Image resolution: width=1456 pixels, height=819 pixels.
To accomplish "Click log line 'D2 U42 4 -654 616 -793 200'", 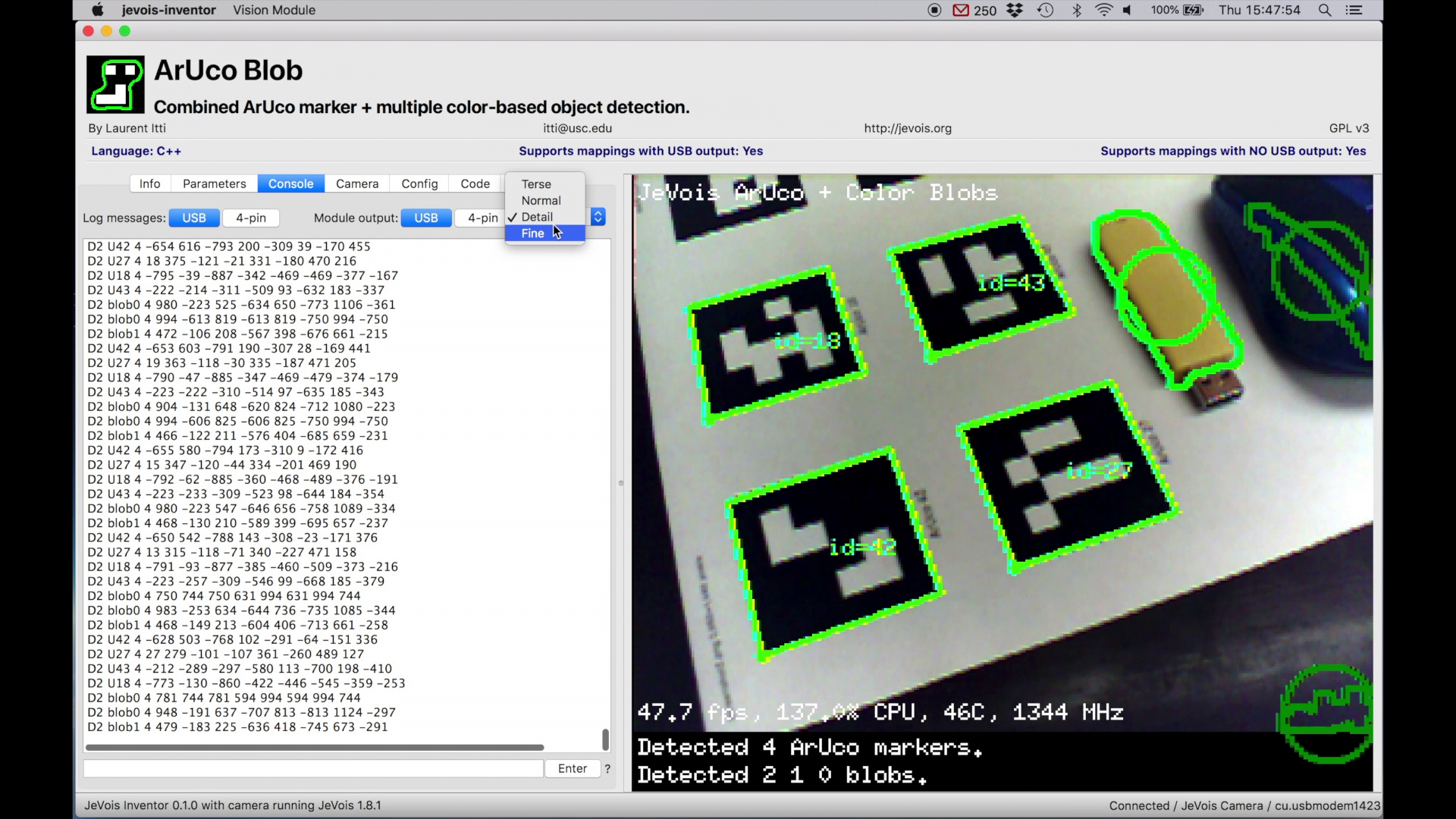I will 229,246.
